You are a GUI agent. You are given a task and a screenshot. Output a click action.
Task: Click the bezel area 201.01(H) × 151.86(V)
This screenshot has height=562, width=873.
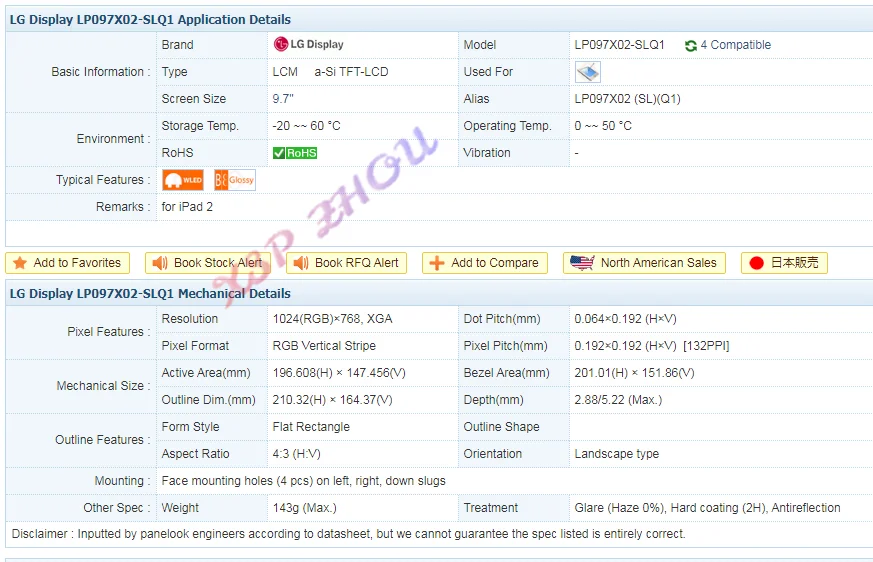pos(634,373)
